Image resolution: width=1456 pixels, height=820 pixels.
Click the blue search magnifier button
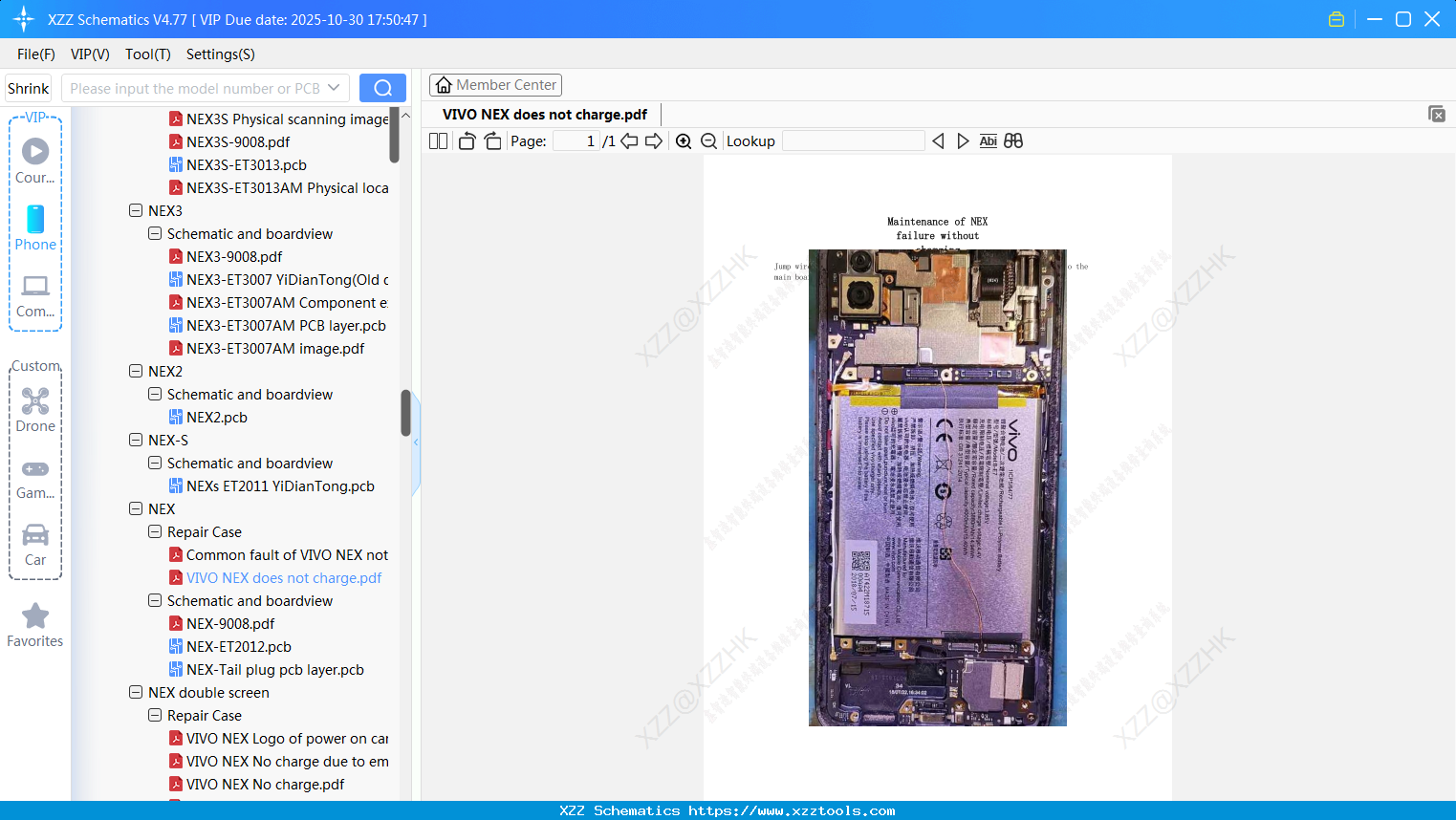point(382,88)
